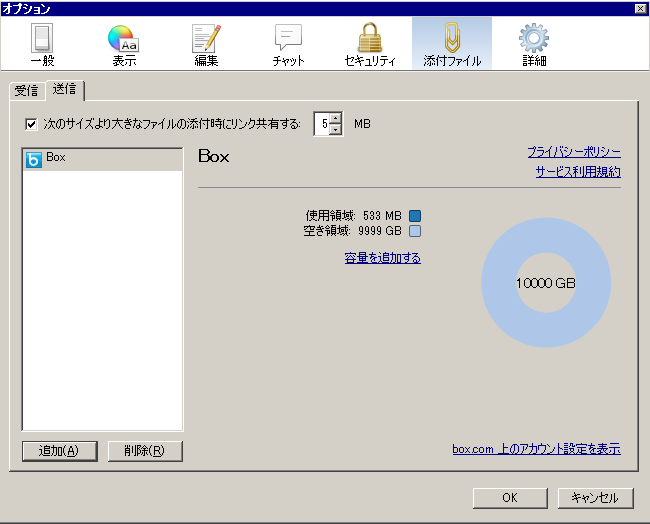Select the 送信 outgoing tab
Viewport: 650px width, 524px height.
click(65, 90)
